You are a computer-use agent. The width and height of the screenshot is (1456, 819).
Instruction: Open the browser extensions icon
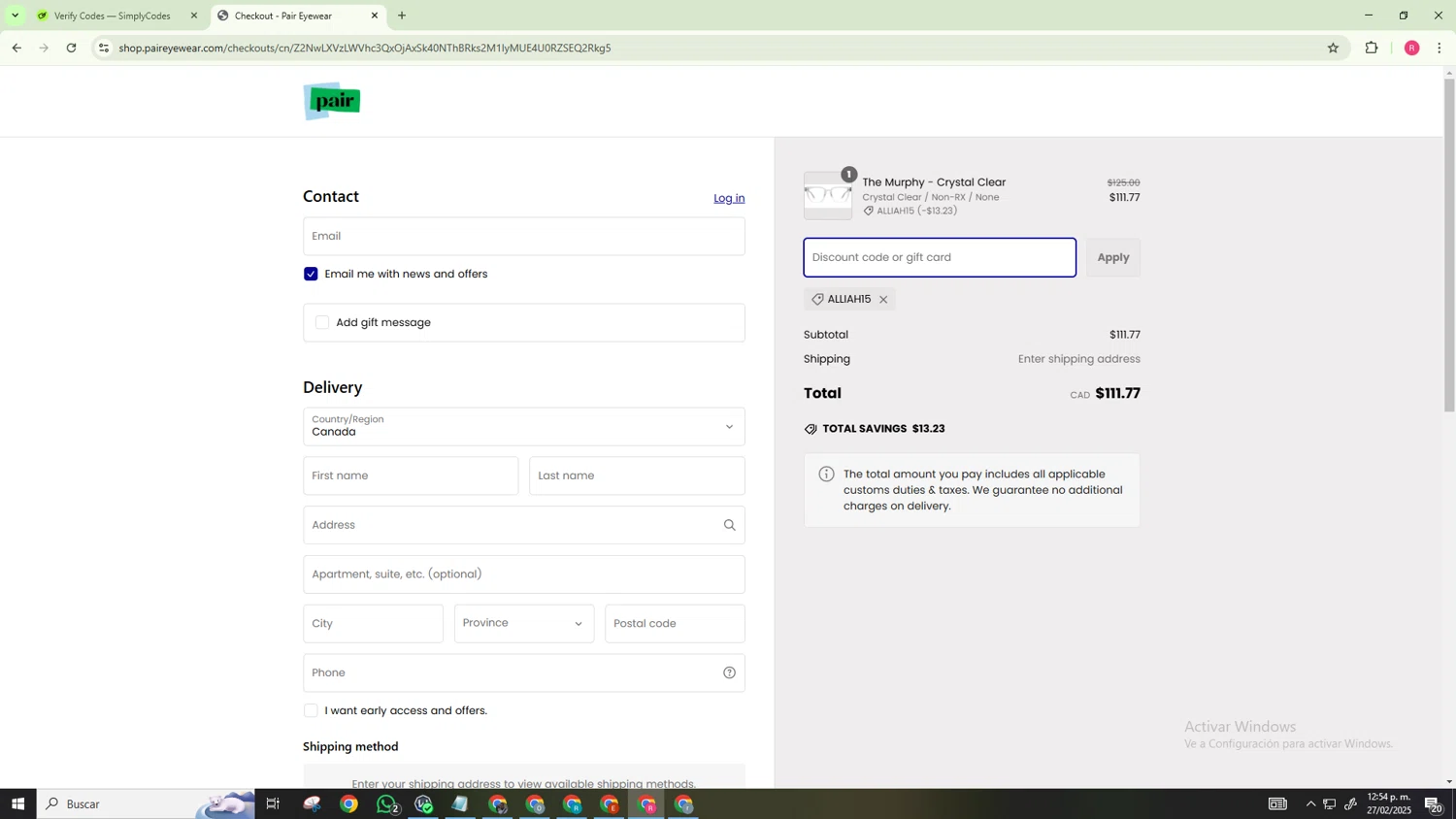click(1372, 48)
